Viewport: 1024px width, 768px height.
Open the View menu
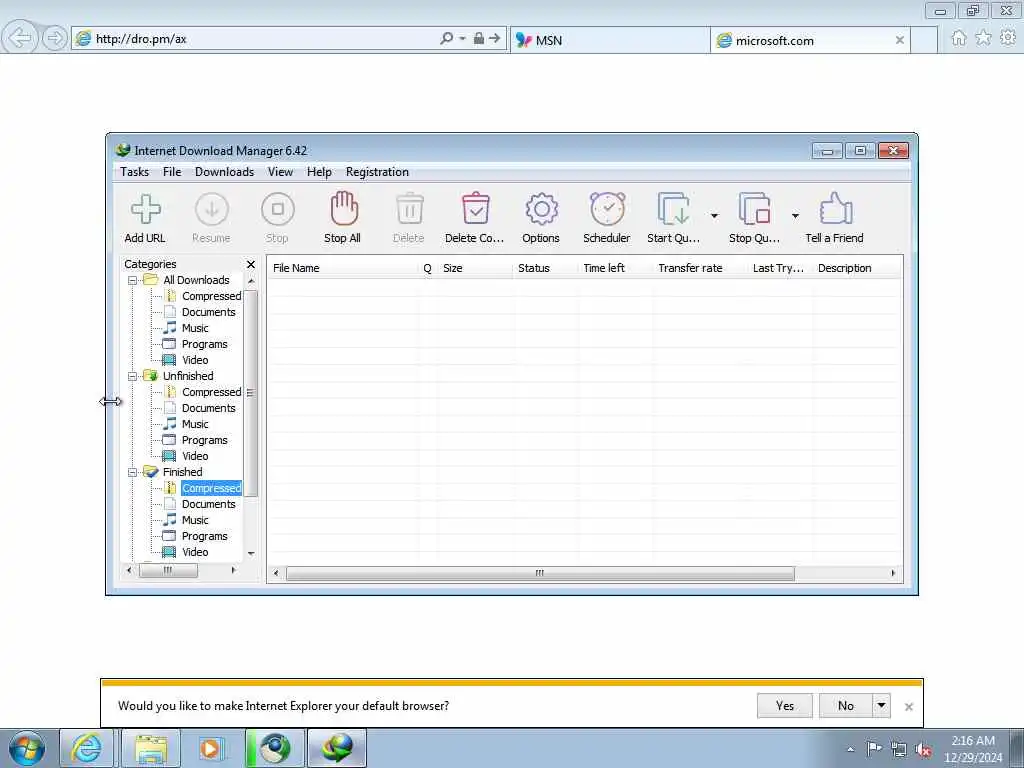click(280, 172)
